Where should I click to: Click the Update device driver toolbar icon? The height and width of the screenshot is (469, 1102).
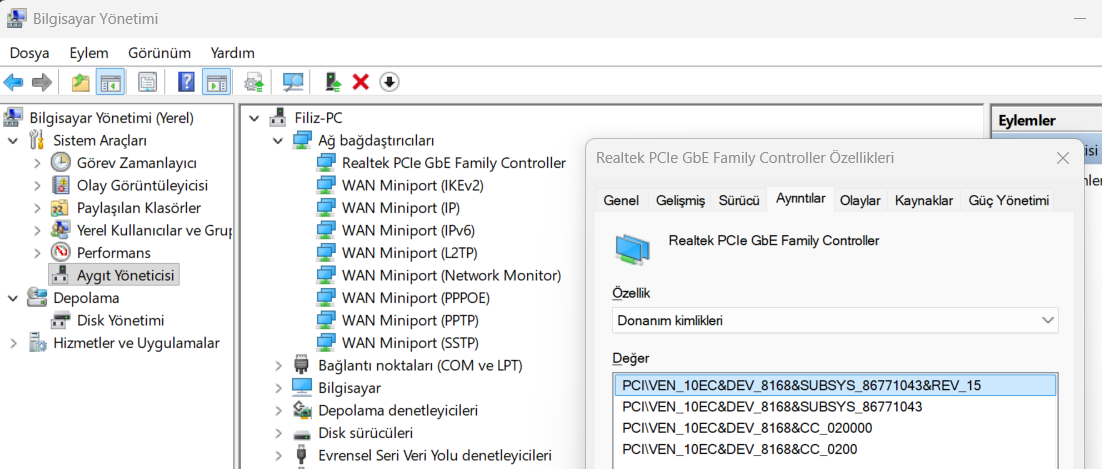[x=333, y=82]
